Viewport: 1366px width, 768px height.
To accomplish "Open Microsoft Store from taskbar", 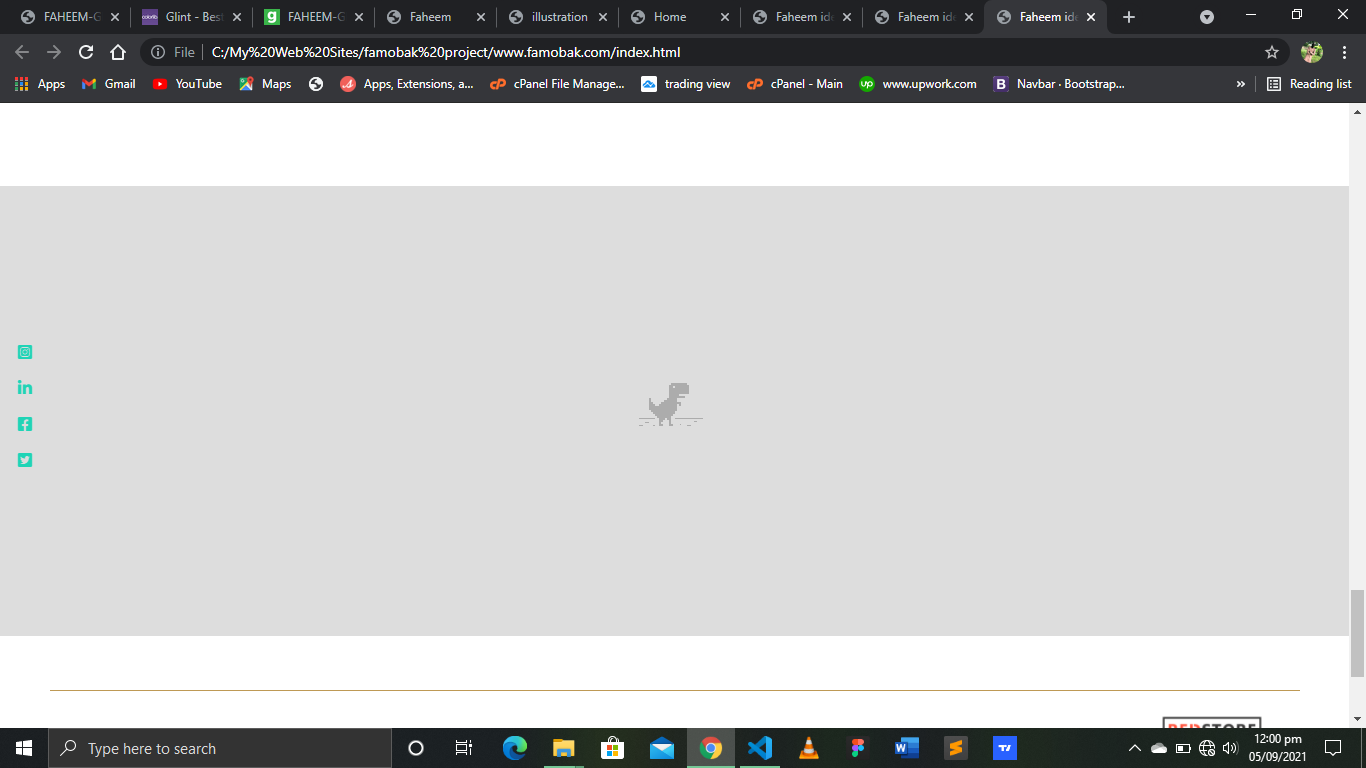I will click(x=613, y=748).
